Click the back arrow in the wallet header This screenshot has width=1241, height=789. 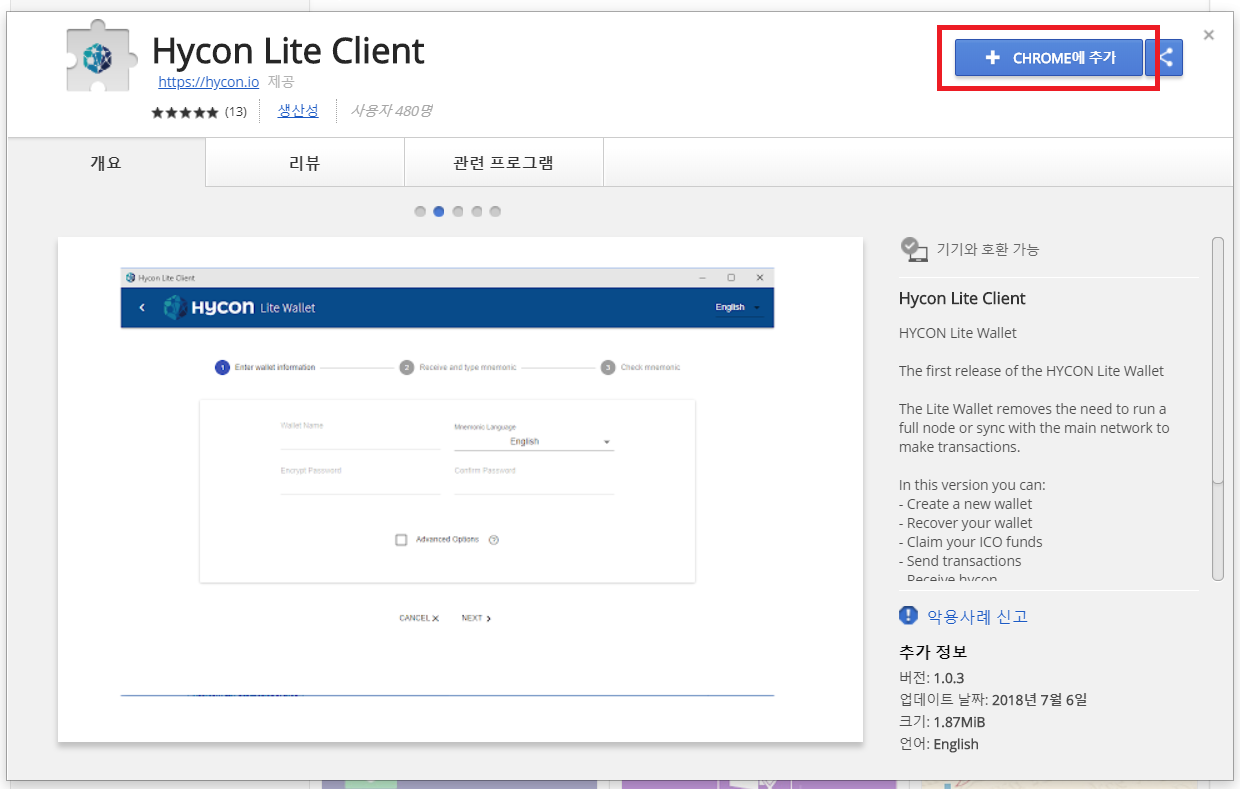click(141, 307)
